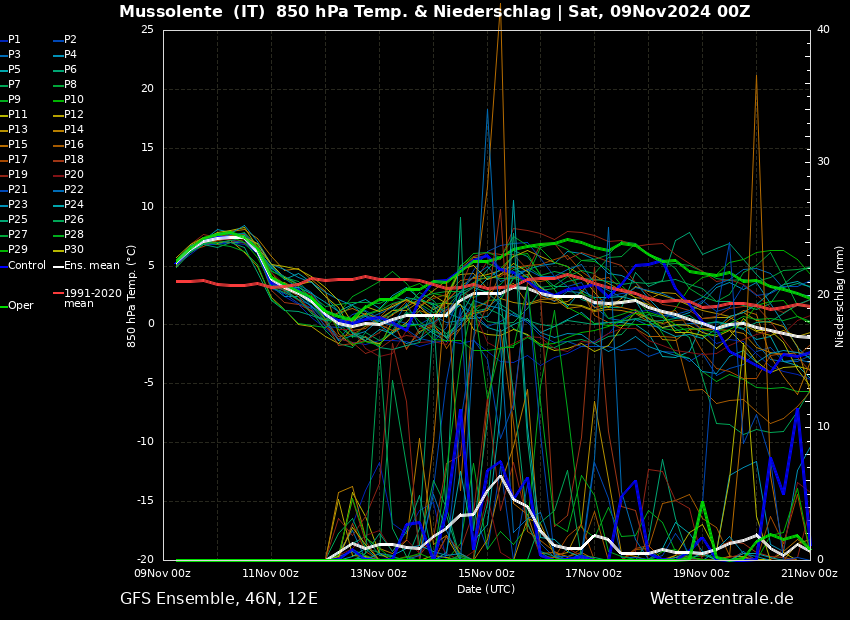Click the P11 legend label

click(17, 114)
